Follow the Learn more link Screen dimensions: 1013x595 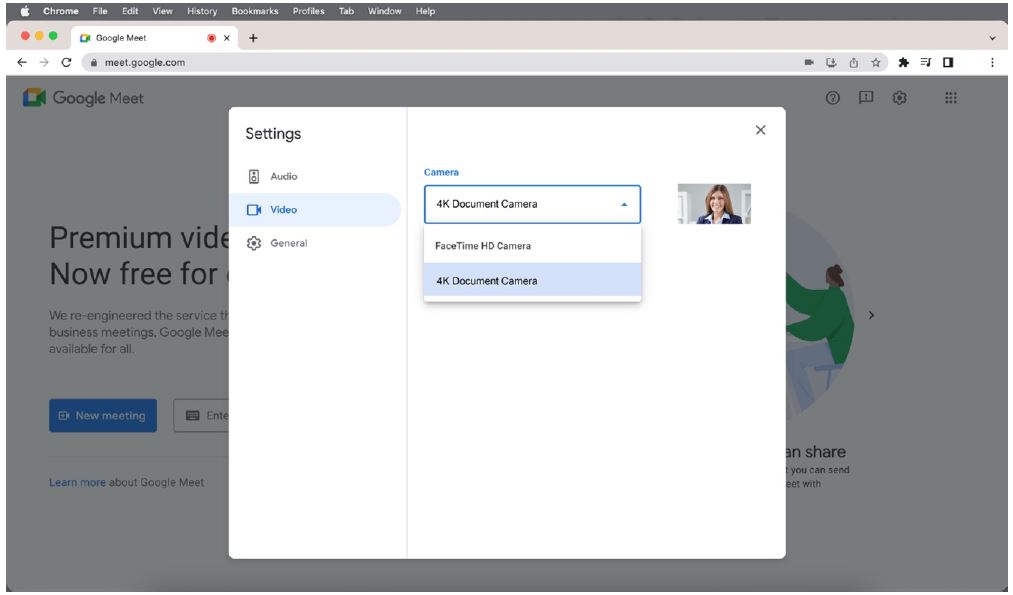pyautogui.click(x=77, y=482)
